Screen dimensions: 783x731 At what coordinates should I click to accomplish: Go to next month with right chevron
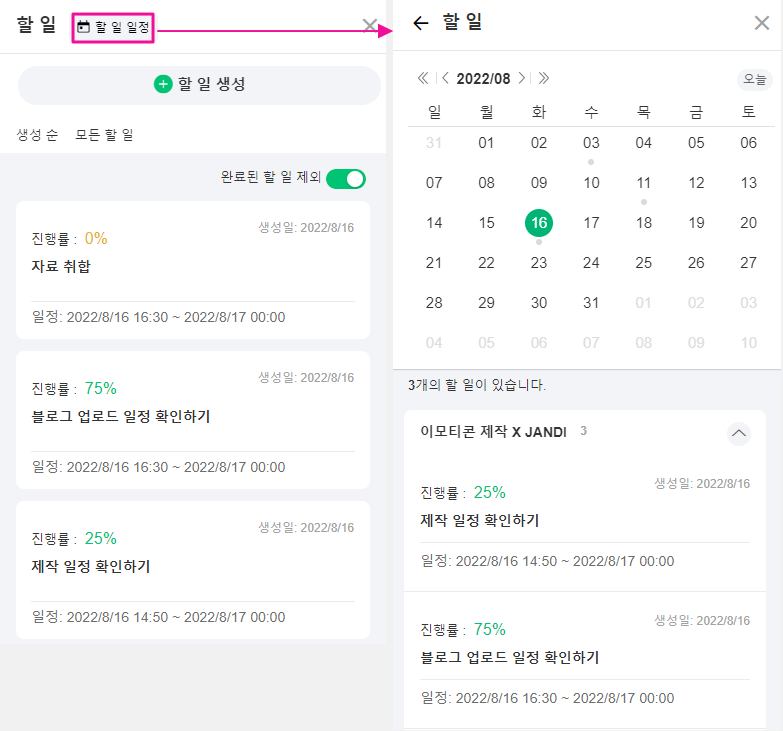pos(521,78)
